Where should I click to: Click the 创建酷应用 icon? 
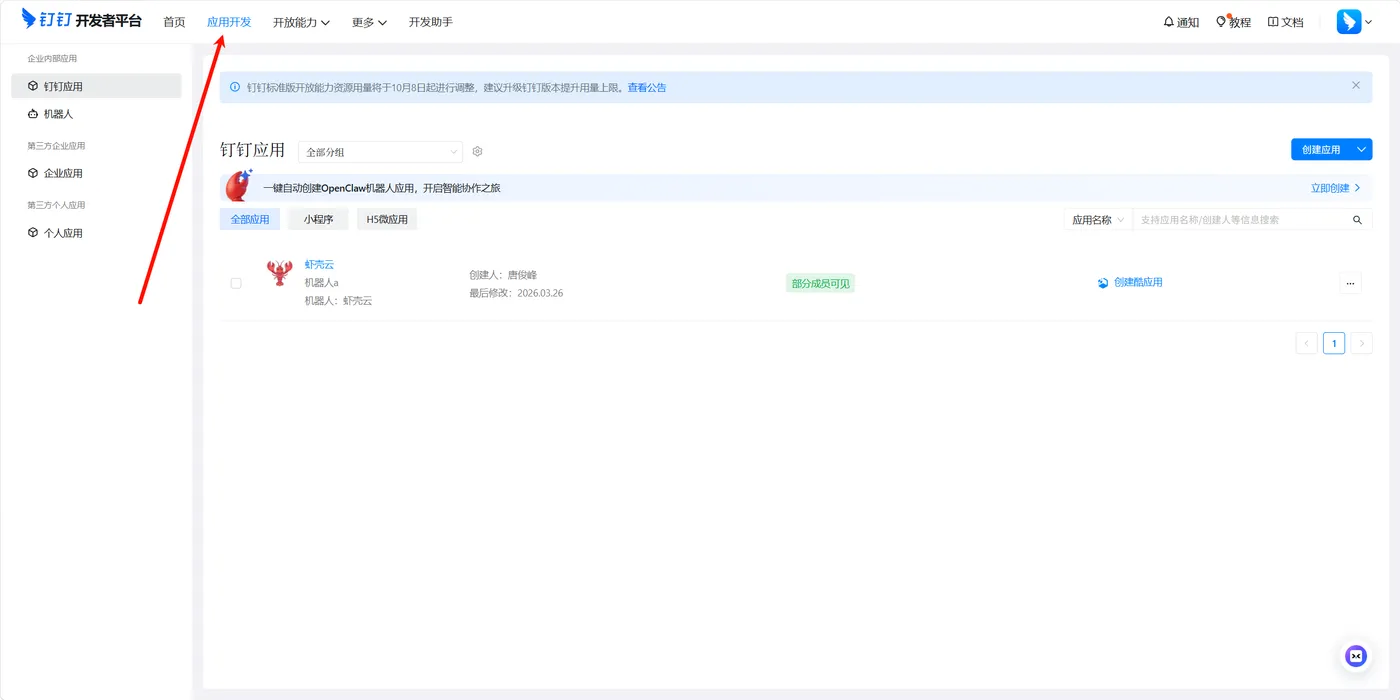1103,283
